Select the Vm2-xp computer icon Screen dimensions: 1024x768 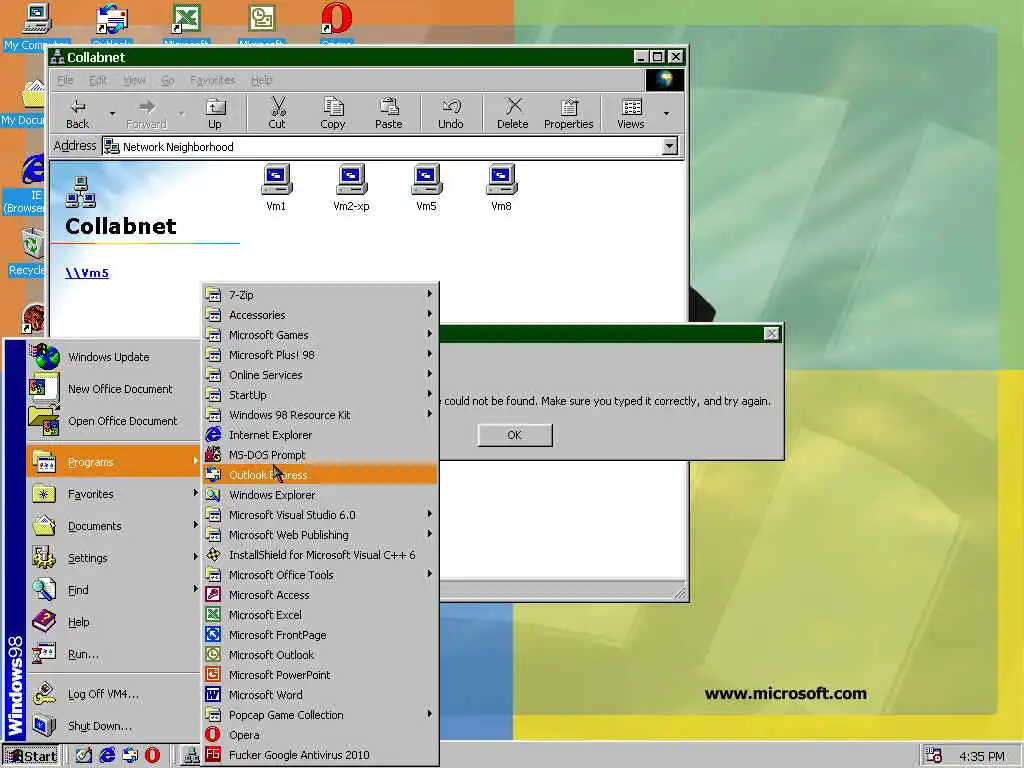(351, 188)
